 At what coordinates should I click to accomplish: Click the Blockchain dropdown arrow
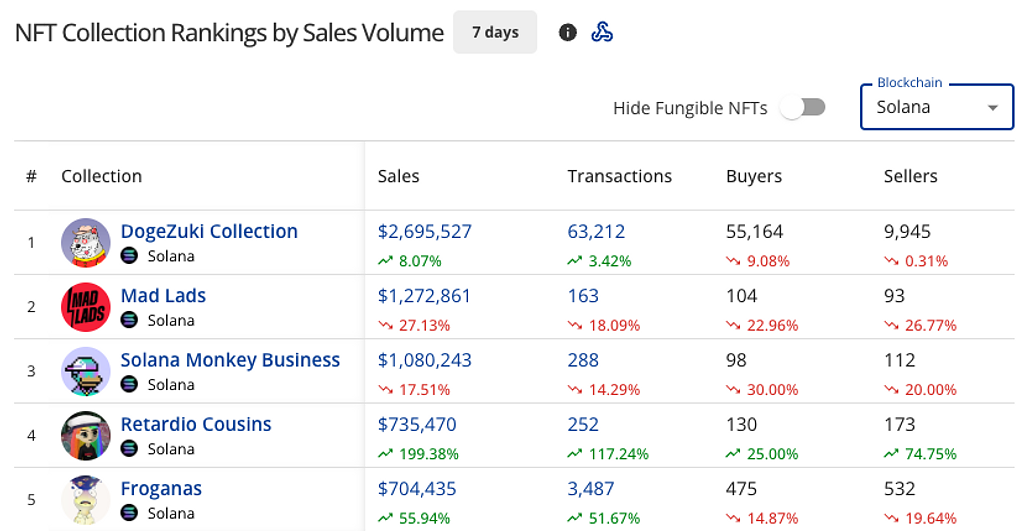pos(993,108)
